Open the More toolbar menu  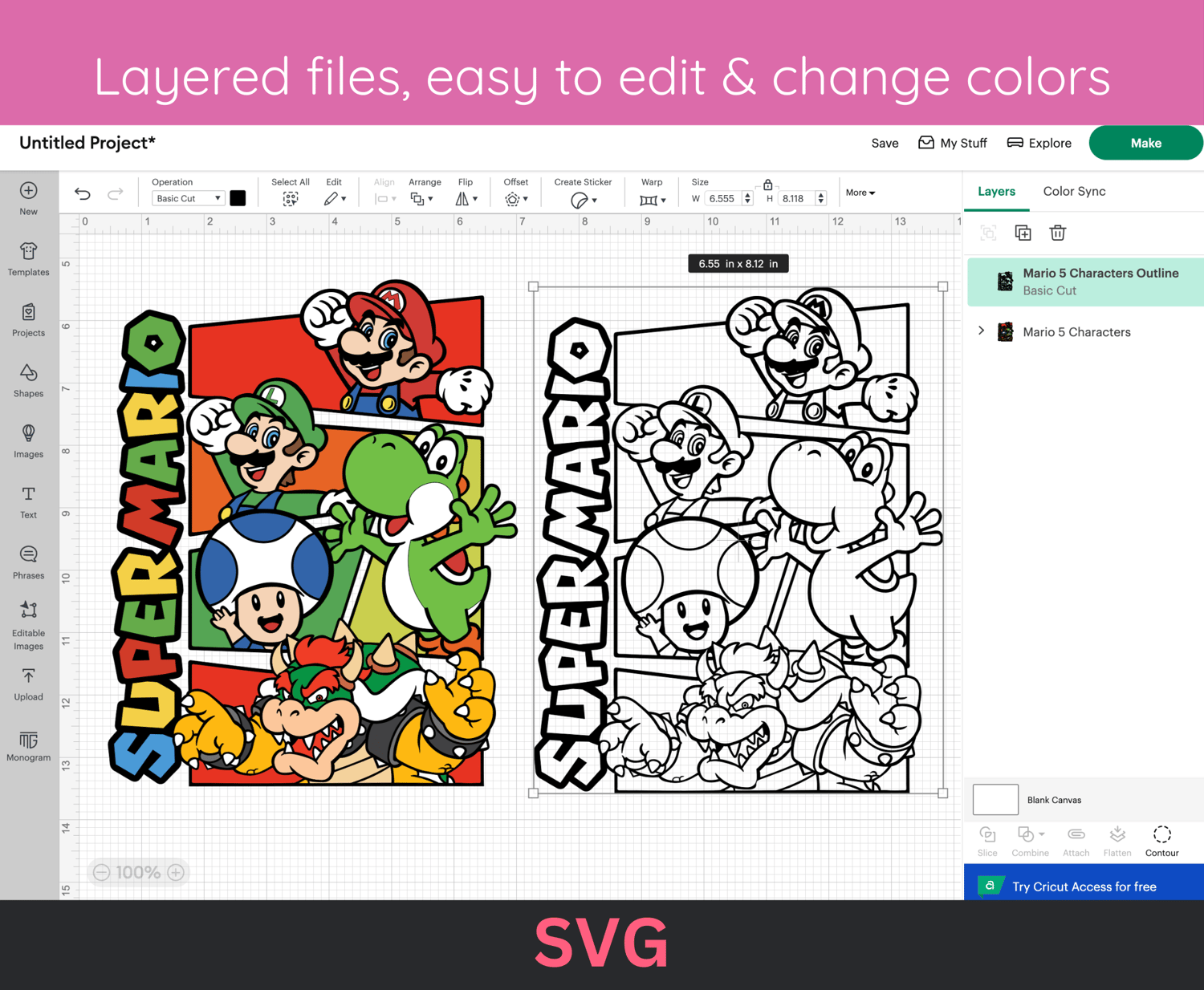coord(860,193)
